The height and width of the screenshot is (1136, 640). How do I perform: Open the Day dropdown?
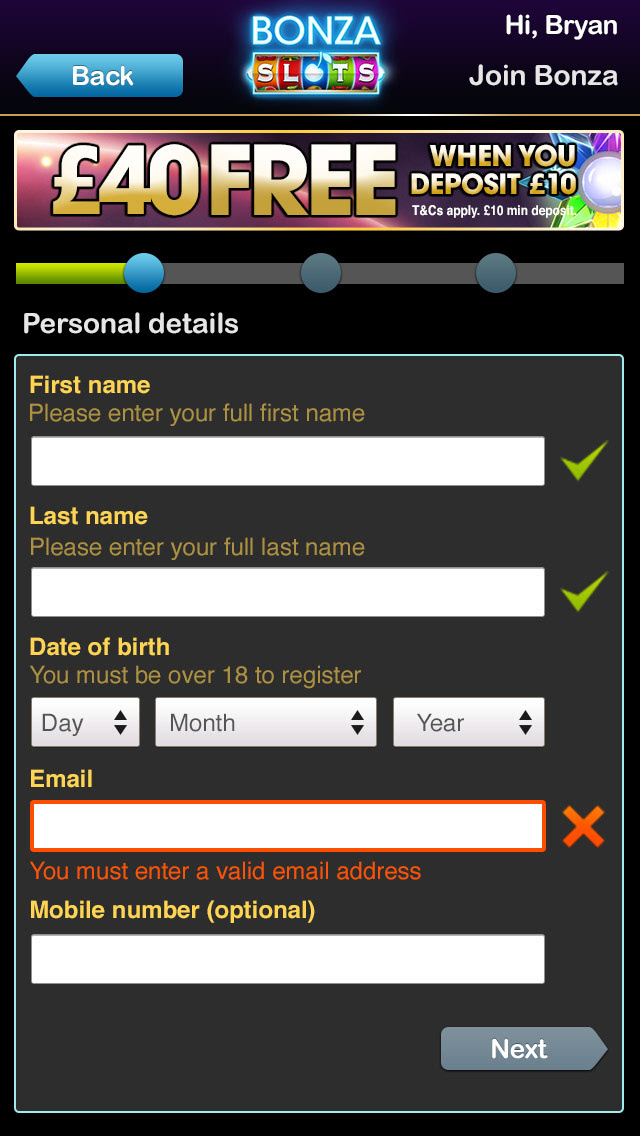(85, 722)
